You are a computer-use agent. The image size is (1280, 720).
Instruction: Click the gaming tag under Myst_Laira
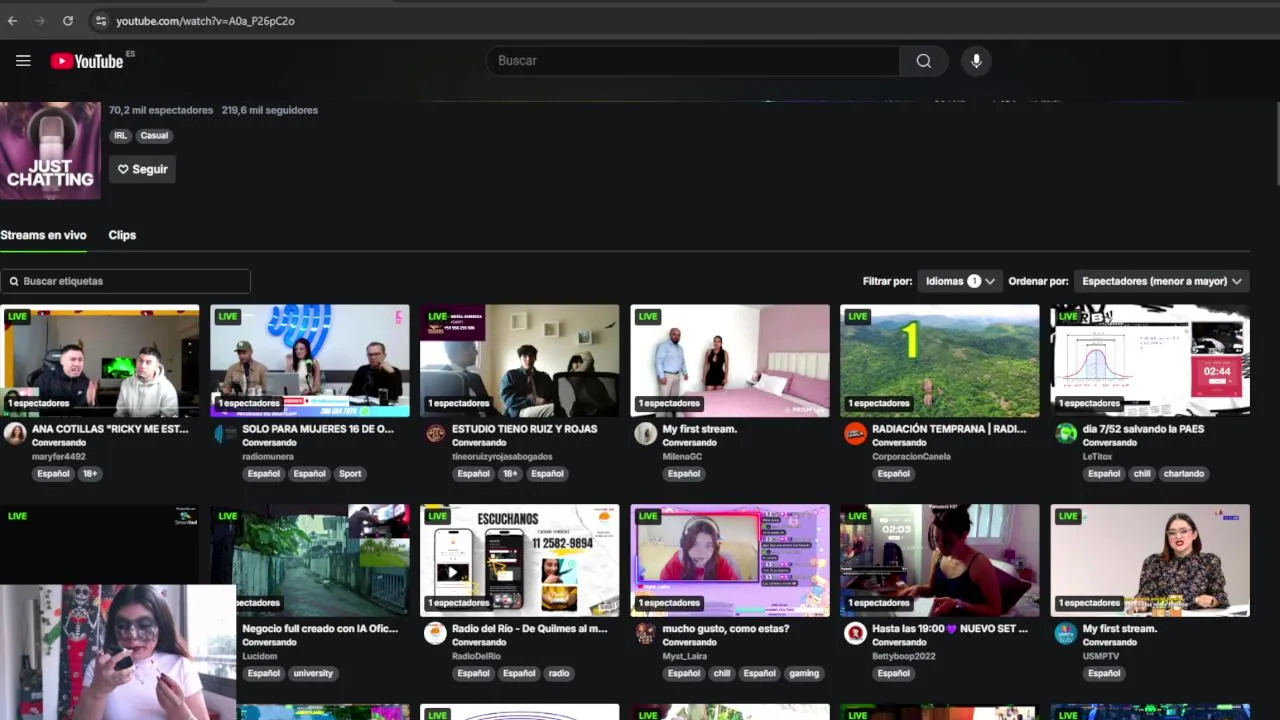pyautogui.click(x=804, y=674)
